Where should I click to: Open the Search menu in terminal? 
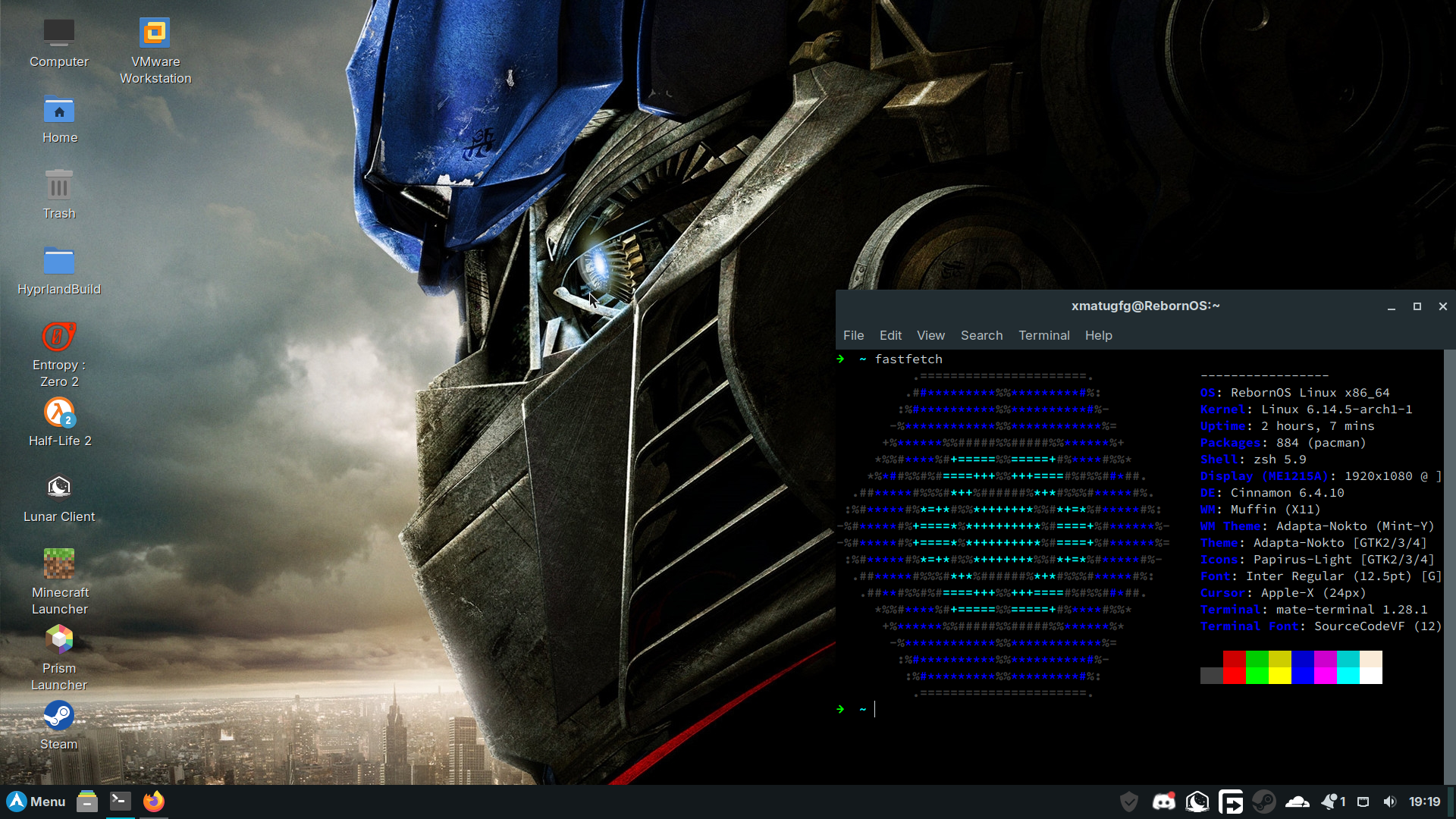[x=981, y=335]
